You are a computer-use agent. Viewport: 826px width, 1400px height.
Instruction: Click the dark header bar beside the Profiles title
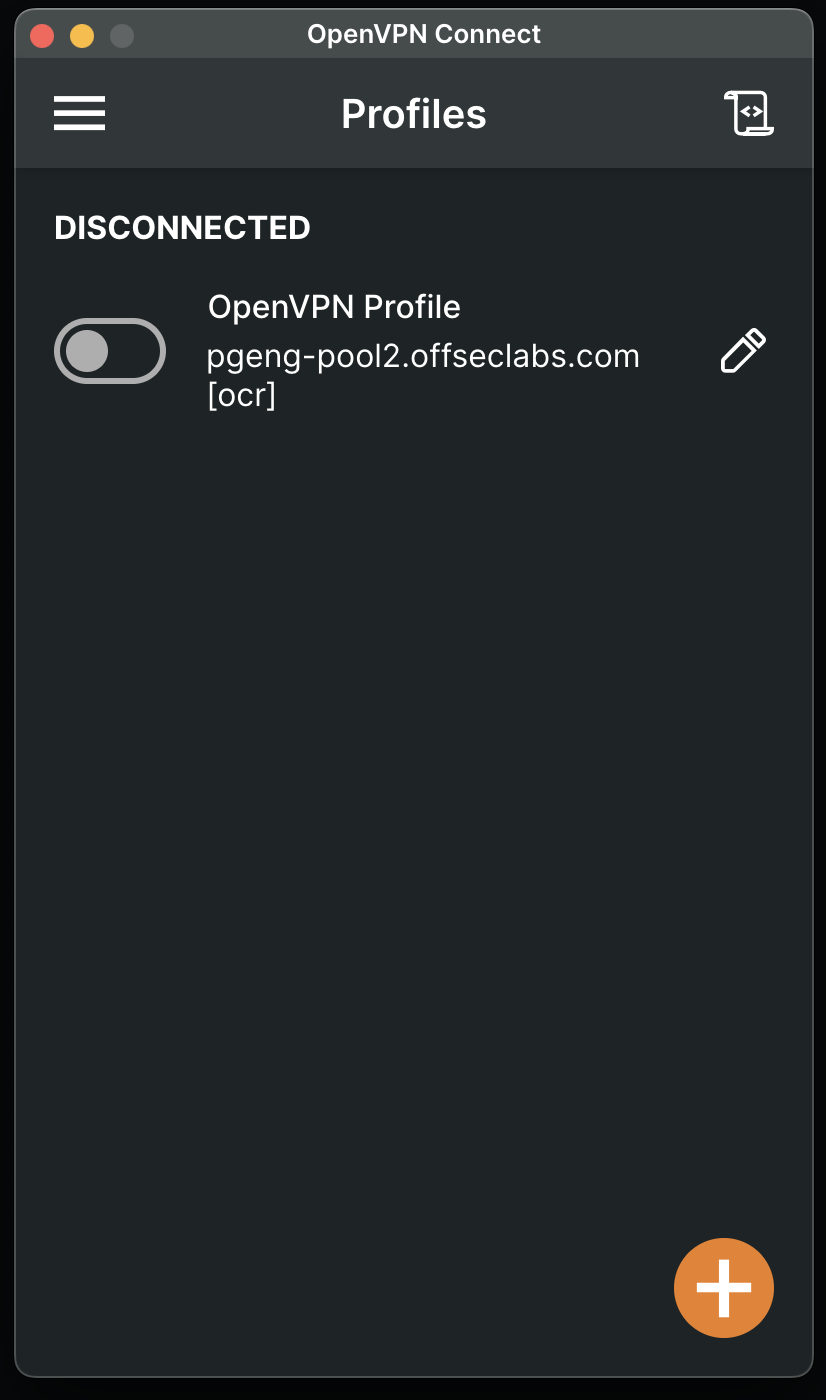pos(600,113)
